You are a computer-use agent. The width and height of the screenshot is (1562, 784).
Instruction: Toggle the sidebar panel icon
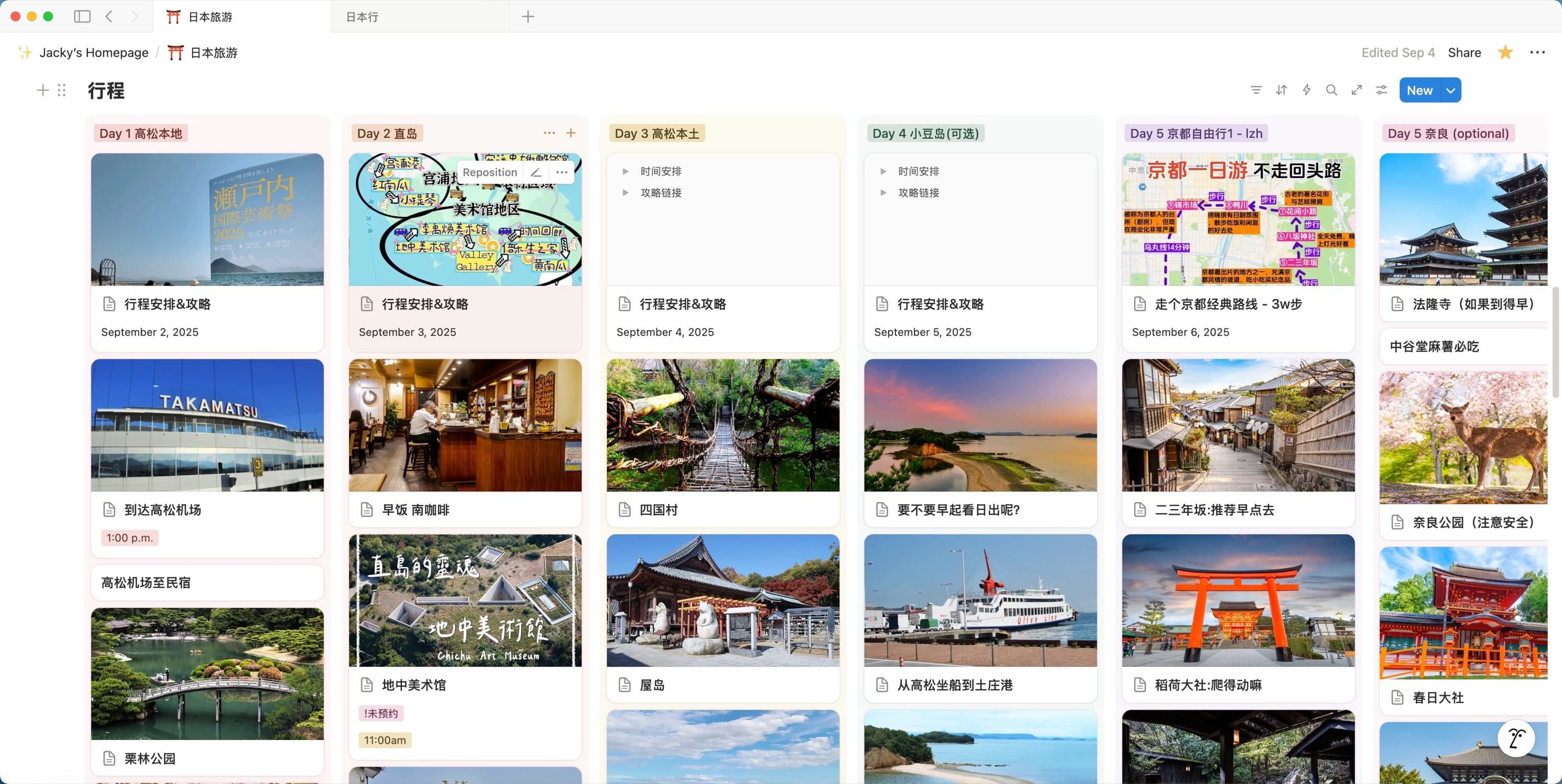[82, 16]
